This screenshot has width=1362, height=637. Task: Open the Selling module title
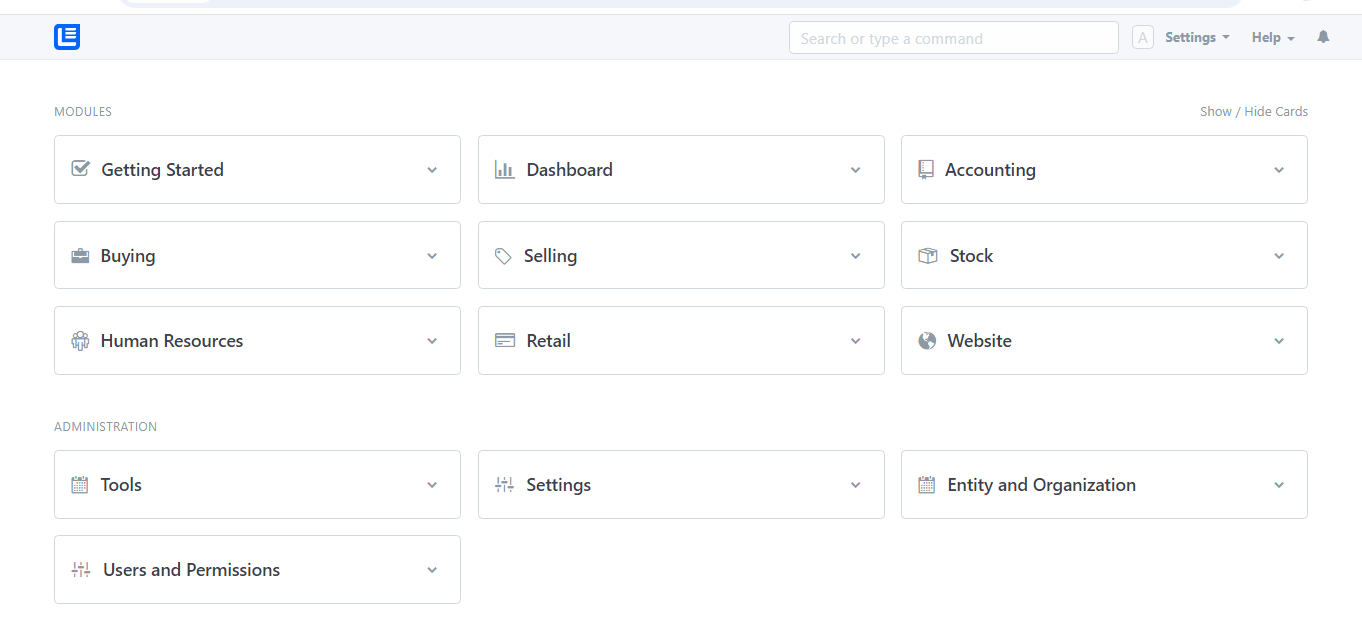point(550,256)
